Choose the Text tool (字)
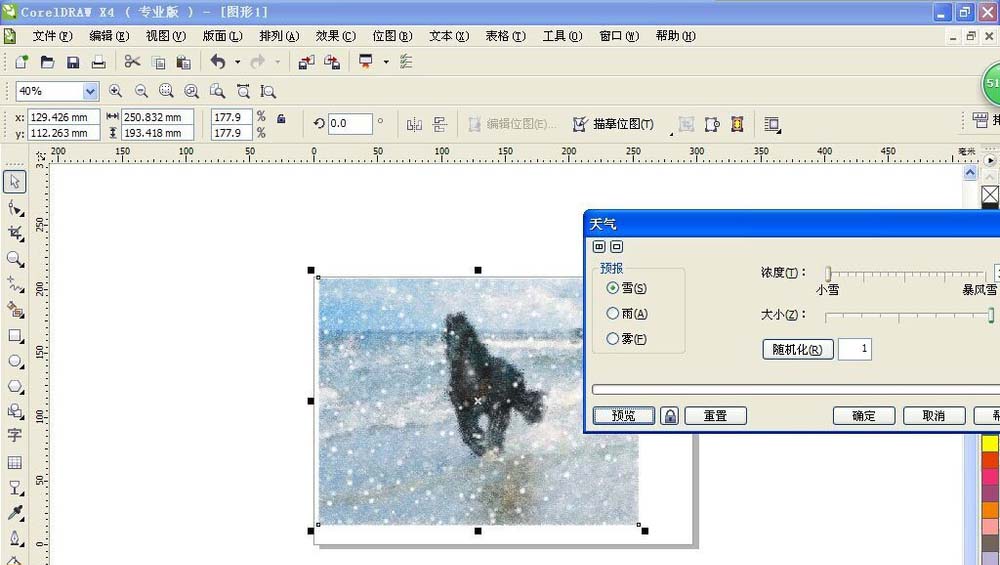This screenshot has width=1000, height=565. tap(15, 436)
